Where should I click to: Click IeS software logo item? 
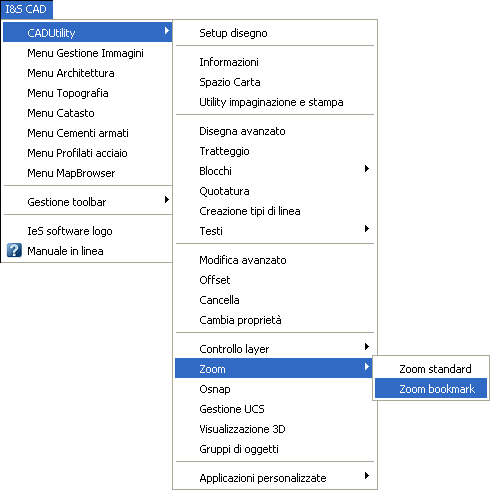click(88, 231)
